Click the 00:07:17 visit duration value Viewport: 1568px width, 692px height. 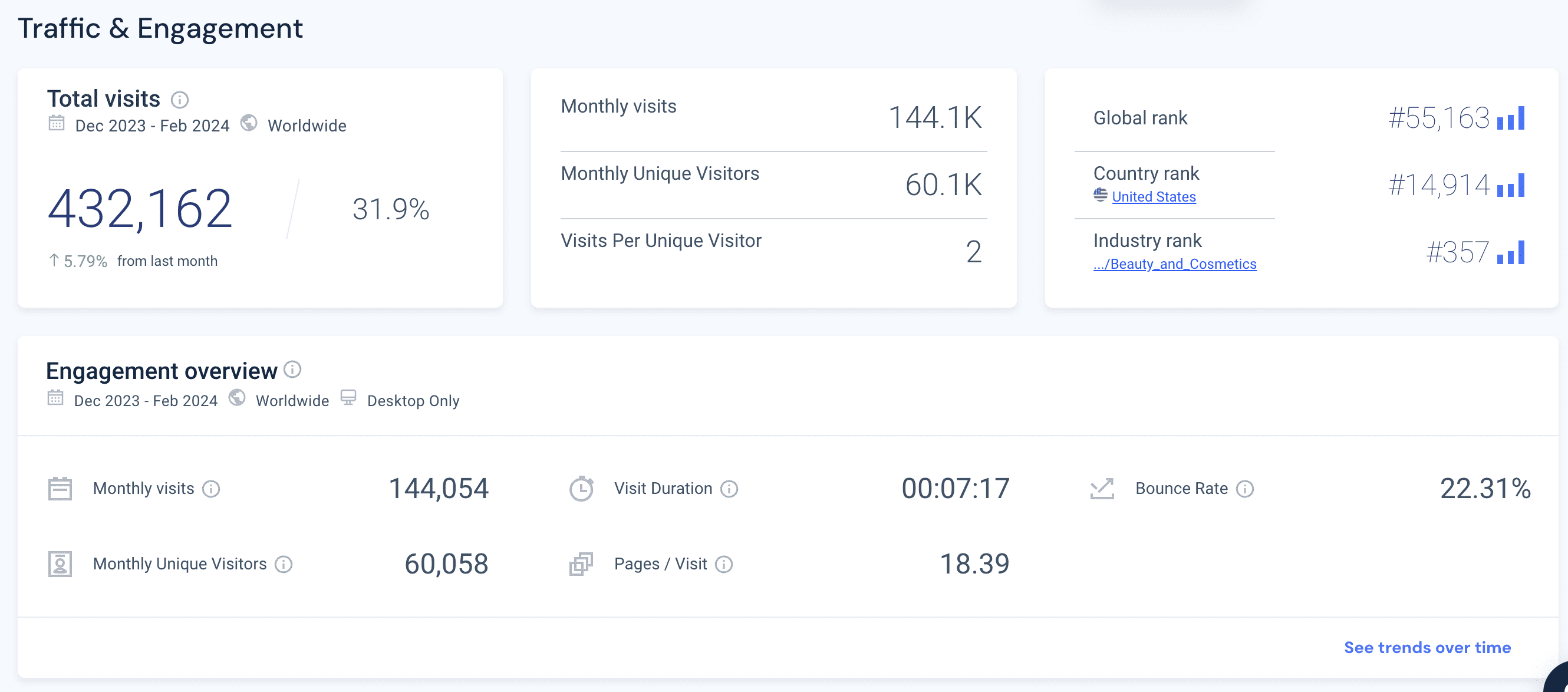[x=955, y=488]
